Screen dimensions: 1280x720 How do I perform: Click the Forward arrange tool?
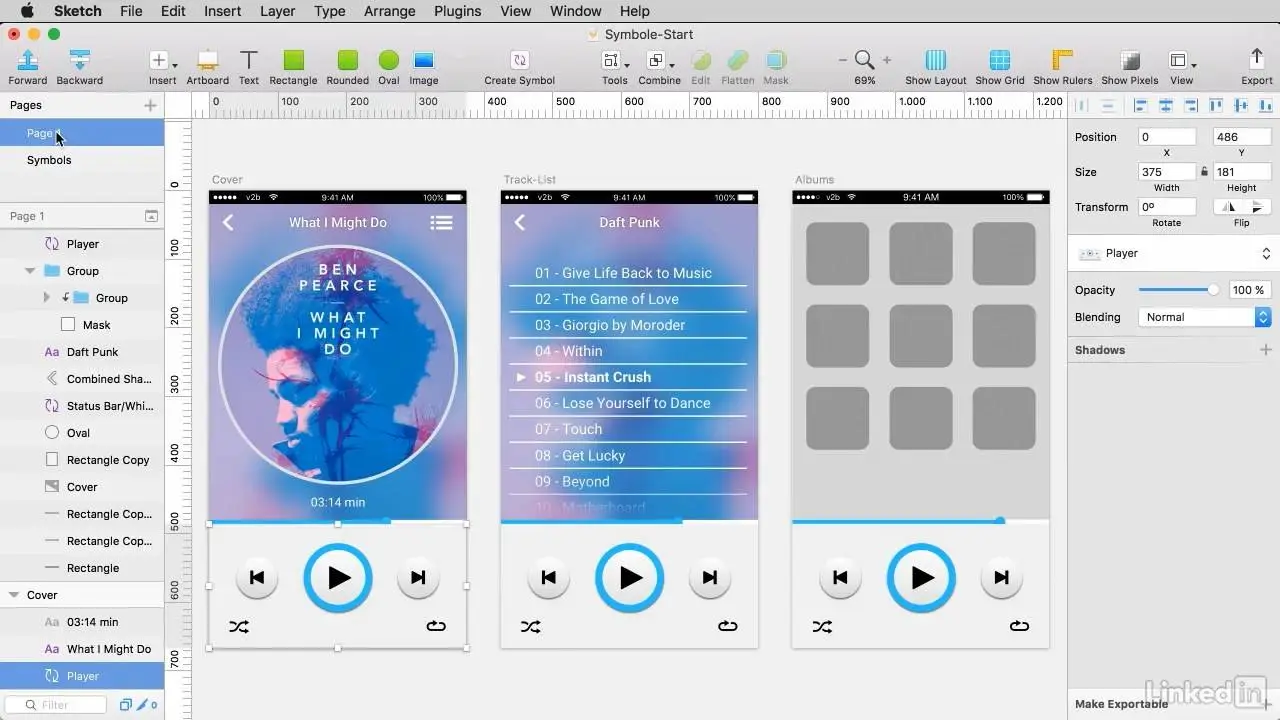pos(28,66)
